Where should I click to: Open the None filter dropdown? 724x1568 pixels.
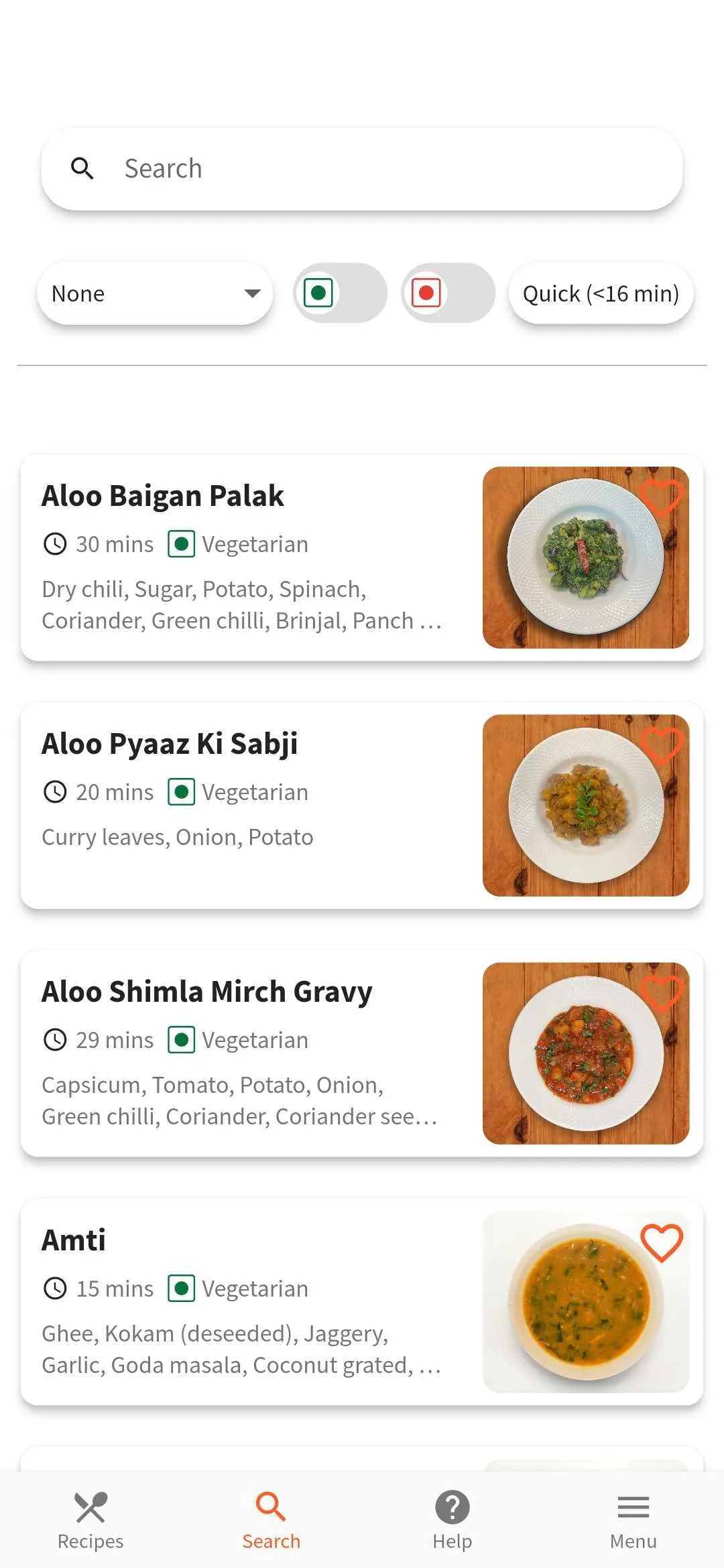click(x=155, y=293)
